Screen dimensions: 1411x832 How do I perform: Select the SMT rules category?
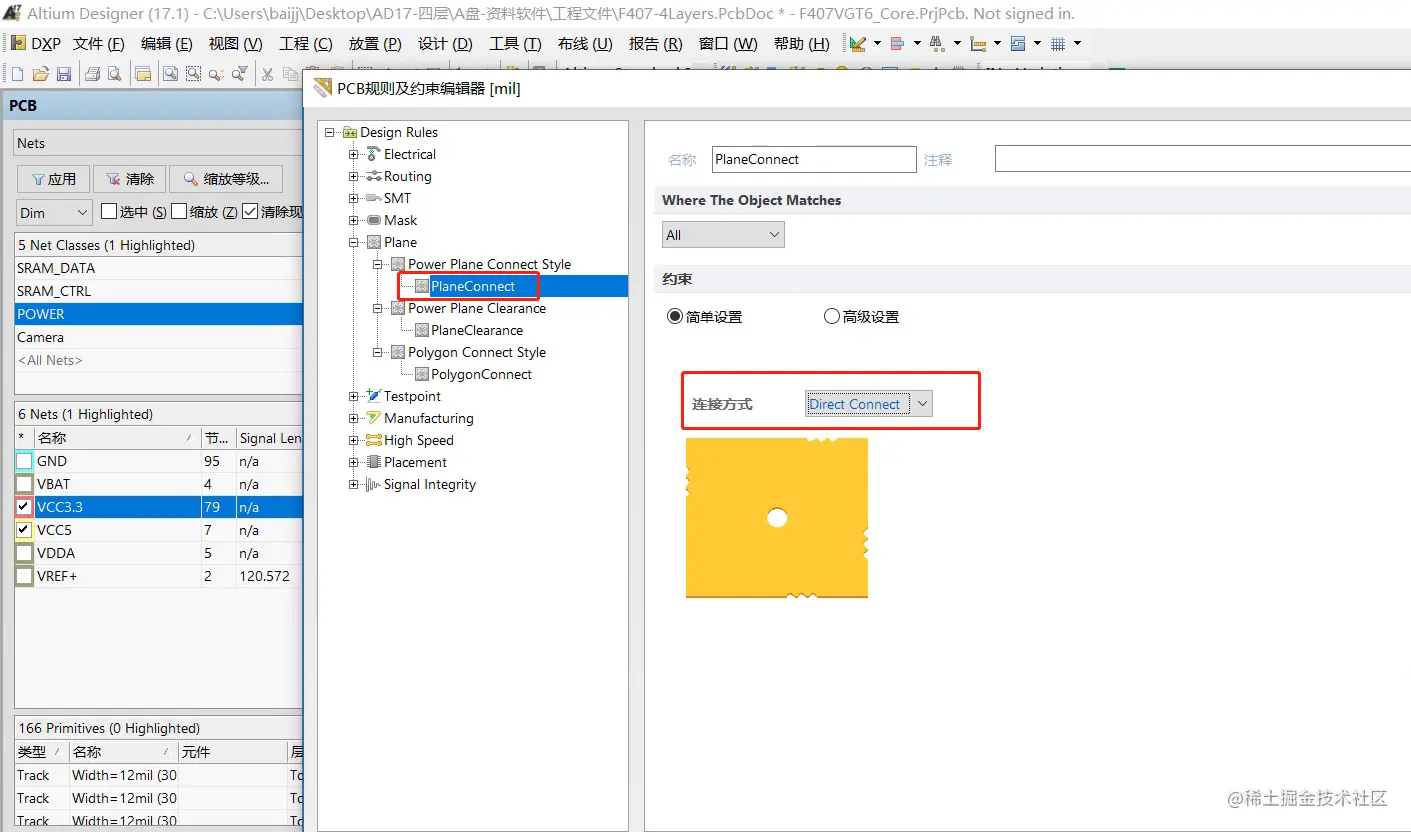(397, 198)
